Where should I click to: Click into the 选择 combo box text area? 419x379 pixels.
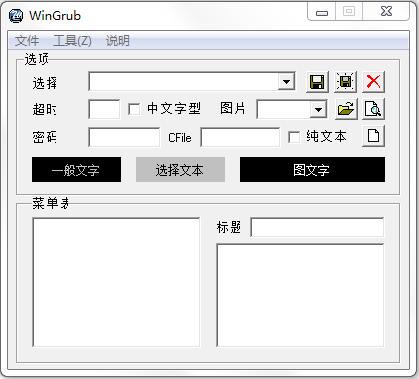(184, 81)
